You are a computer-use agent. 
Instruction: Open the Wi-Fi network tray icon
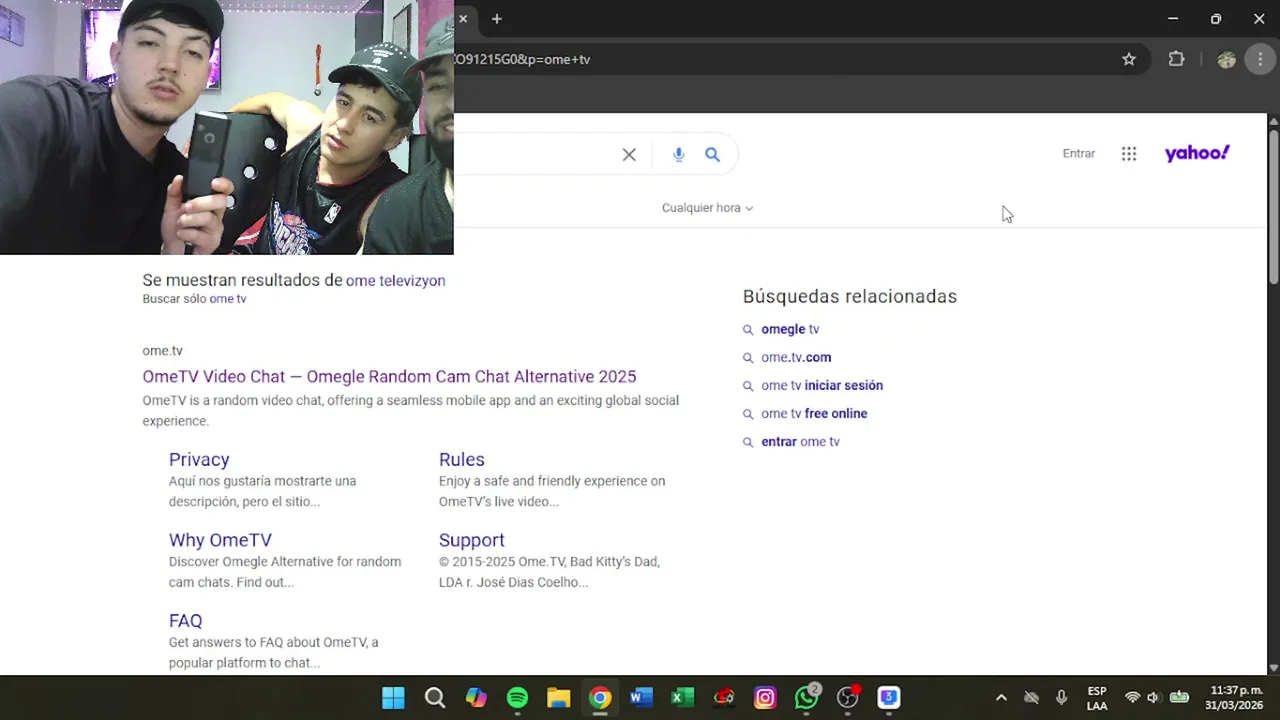point(1132,698)
